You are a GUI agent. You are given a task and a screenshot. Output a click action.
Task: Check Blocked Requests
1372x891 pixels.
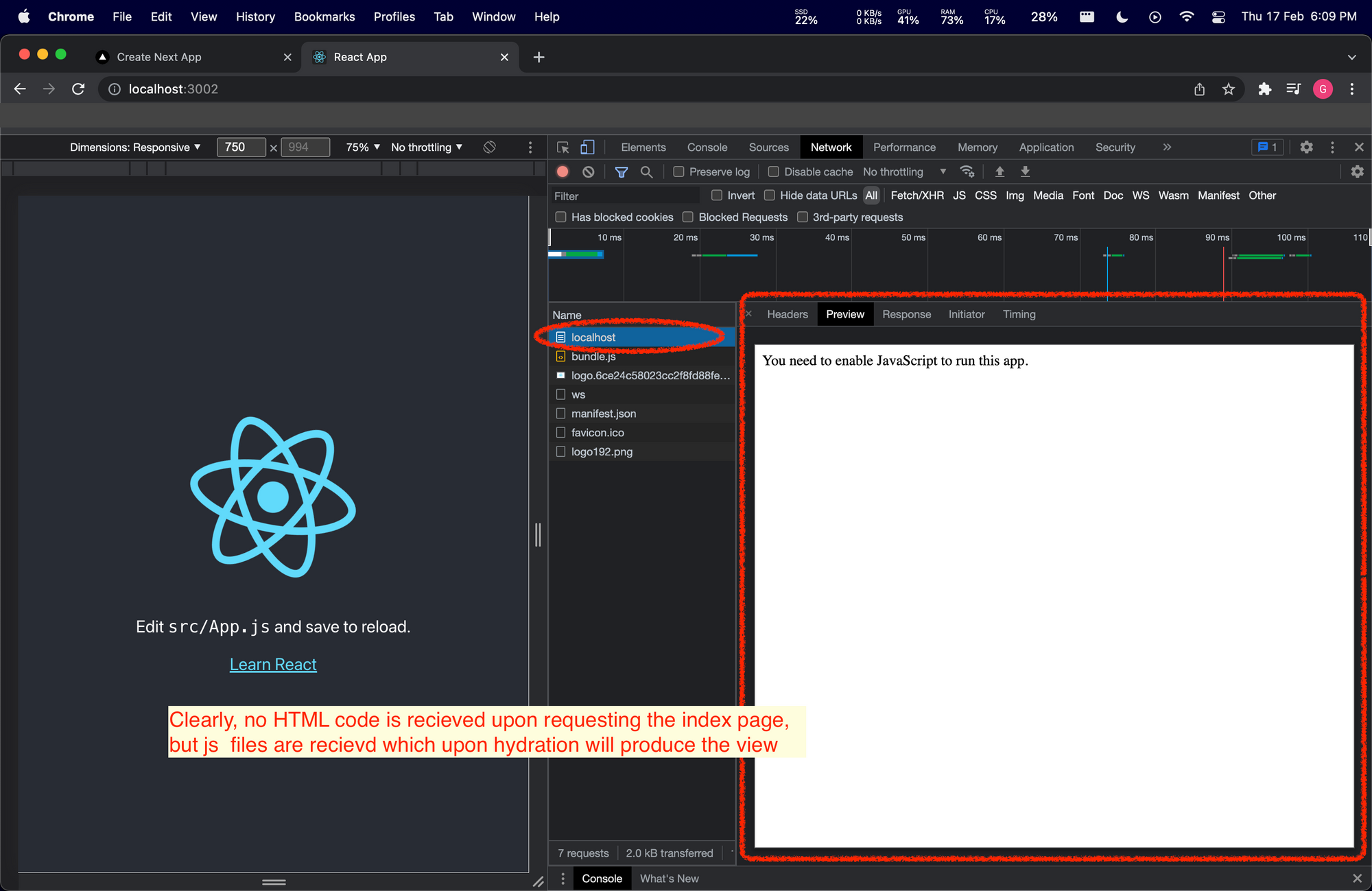click(x=687, y=217)
